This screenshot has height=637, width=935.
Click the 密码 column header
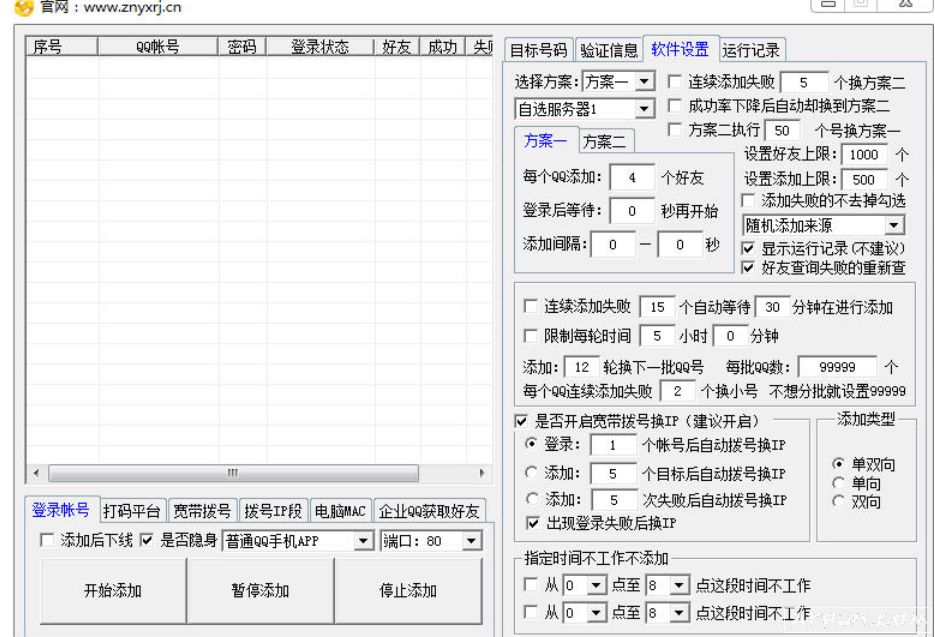point(242,47)
